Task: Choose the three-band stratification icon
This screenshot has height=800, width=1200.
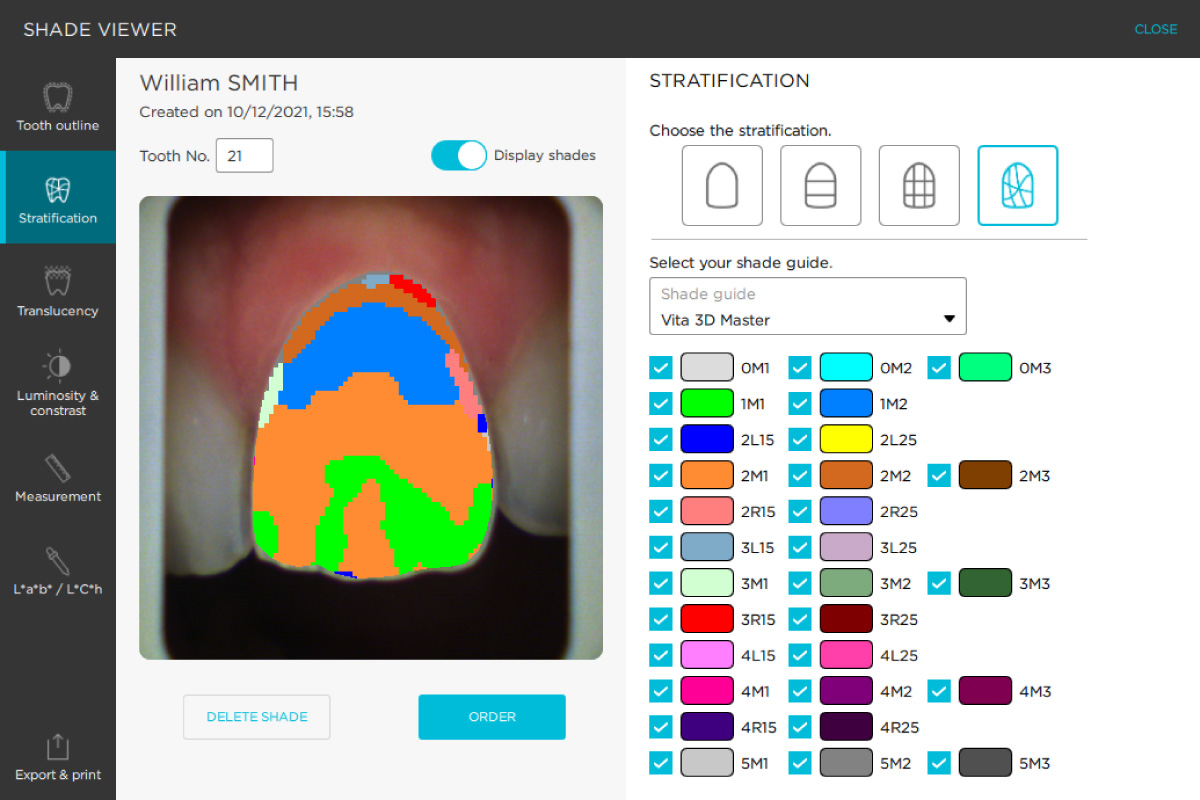Action: click(x=820, y=186)
